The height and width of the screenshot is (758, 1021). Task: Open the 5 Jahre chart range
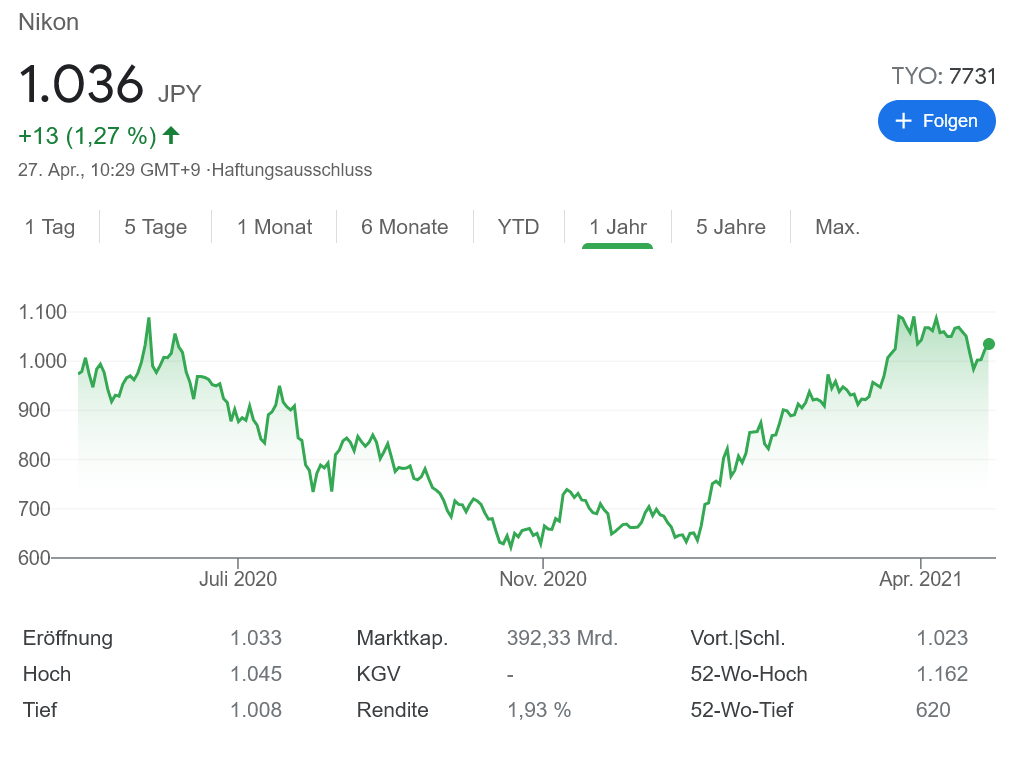(x=730, y=227)
